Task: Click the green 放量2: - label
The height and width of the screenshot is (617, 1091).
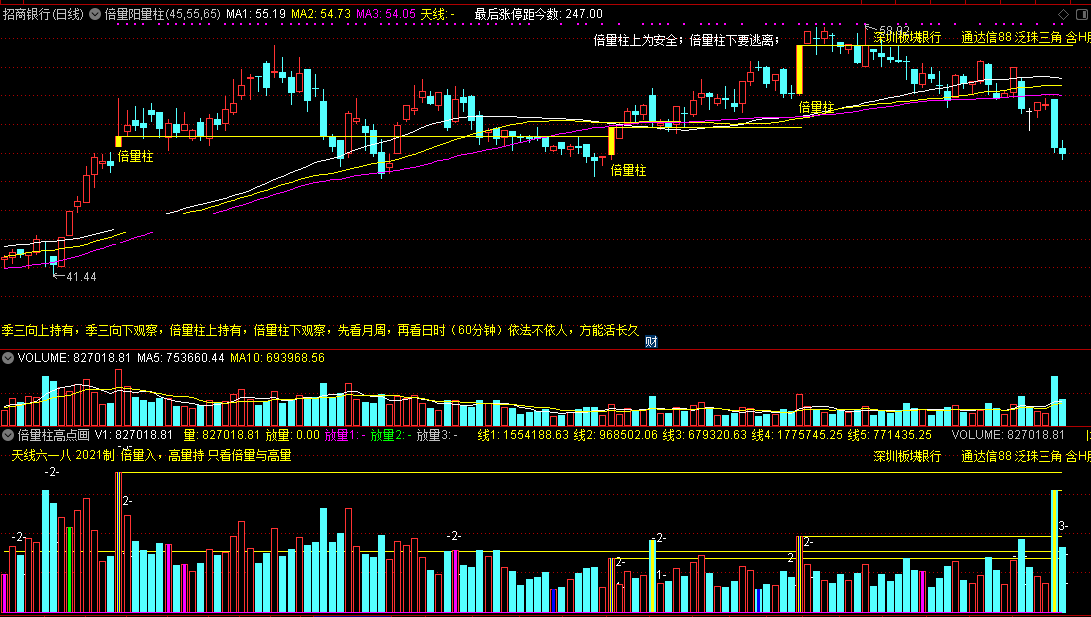Action: point(391,435)
